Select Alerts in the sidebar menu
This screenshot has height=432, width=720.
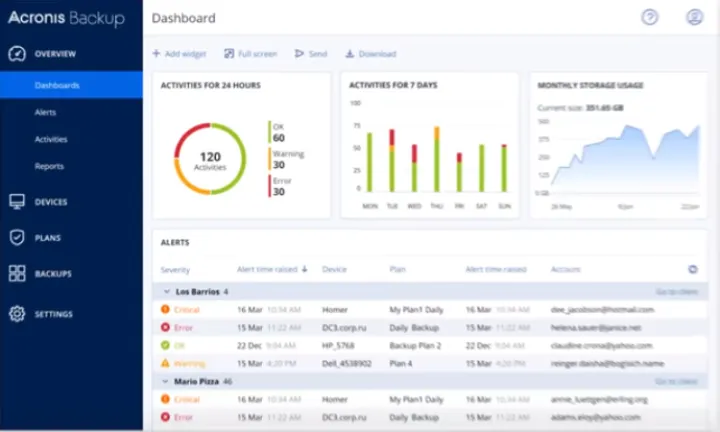pos(45,112)
